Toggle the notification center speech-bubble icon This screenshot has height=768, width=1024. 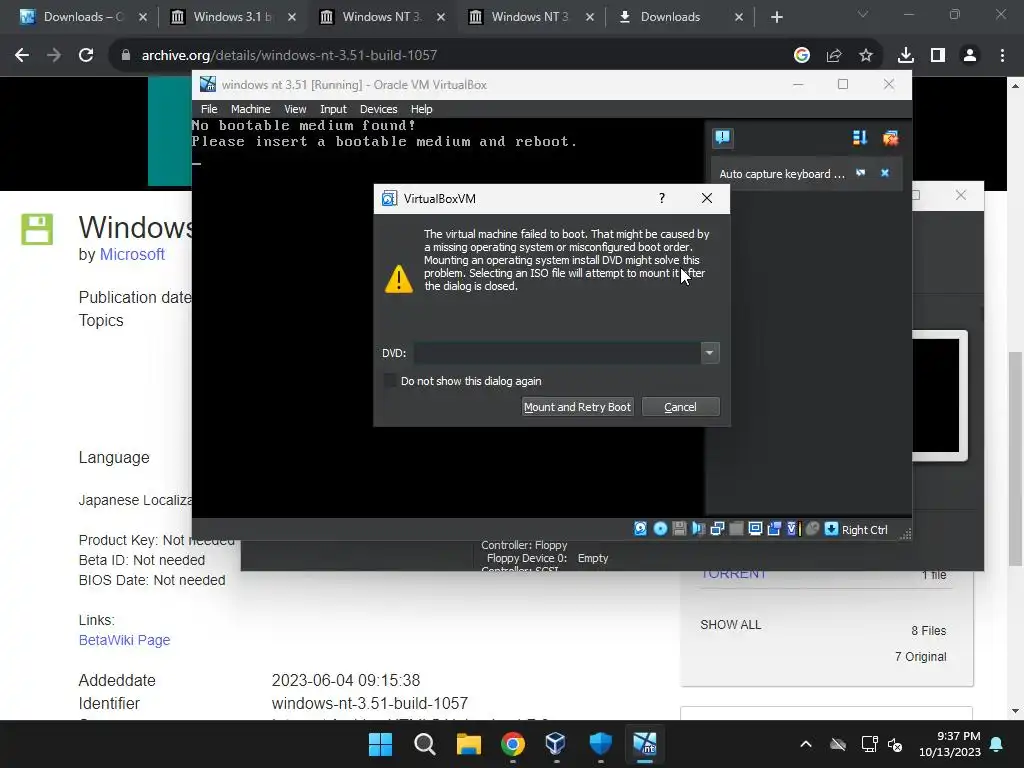[x=722, y=137]
